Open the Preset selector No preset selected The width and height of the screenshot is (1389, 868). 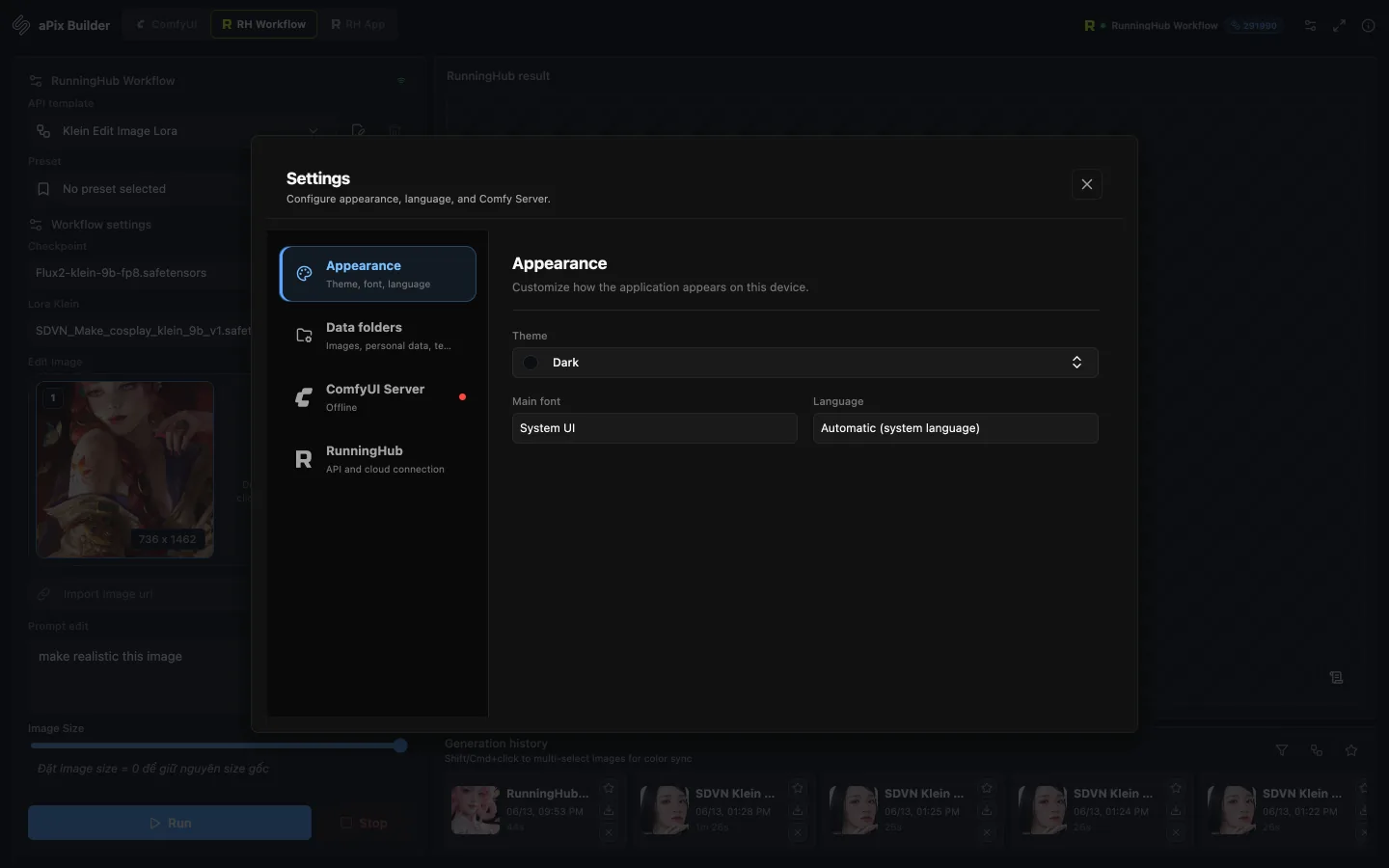tap(140, 189)
